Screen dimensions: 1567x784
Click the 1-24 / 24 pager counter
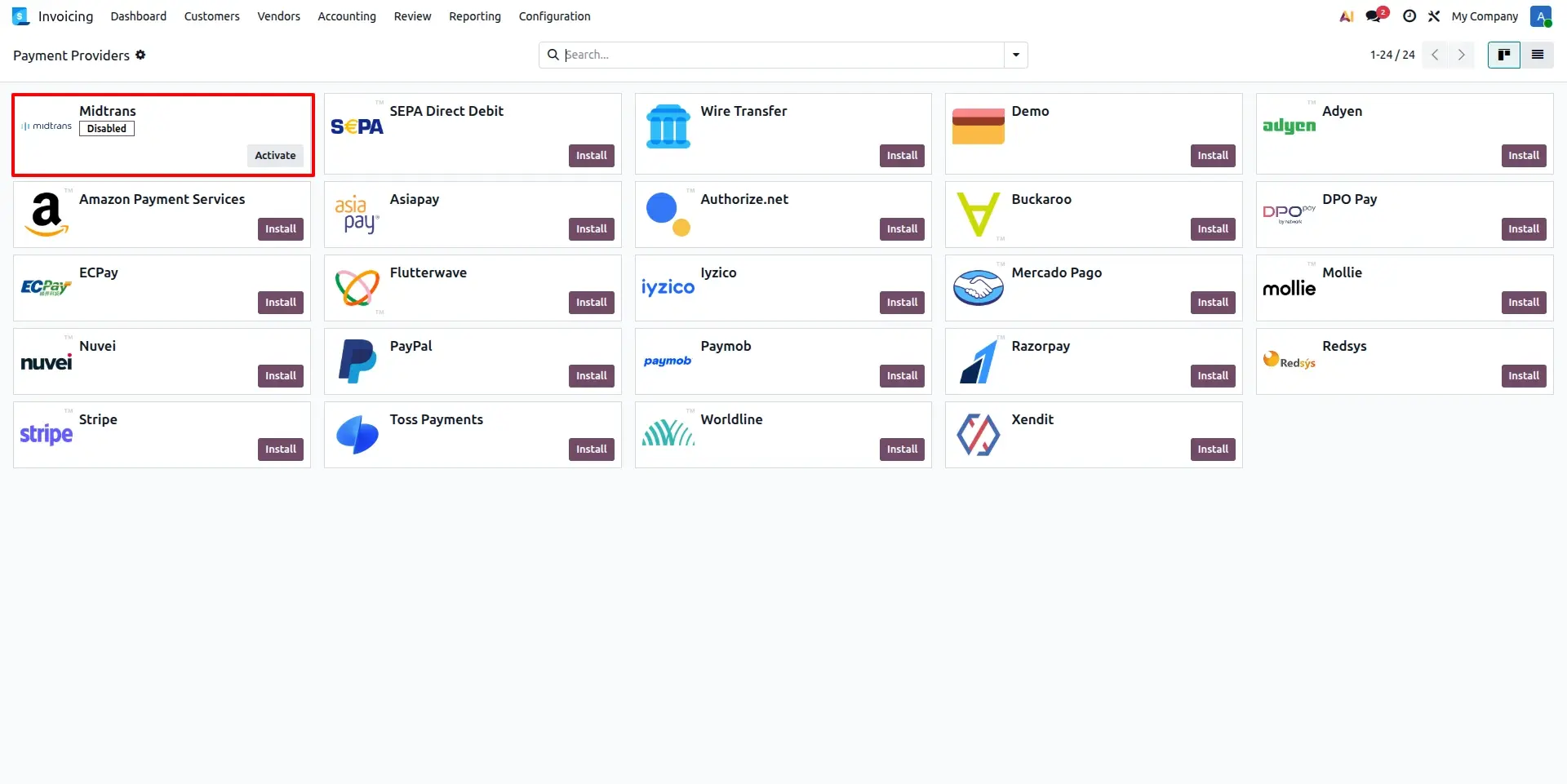(1392, 55)
